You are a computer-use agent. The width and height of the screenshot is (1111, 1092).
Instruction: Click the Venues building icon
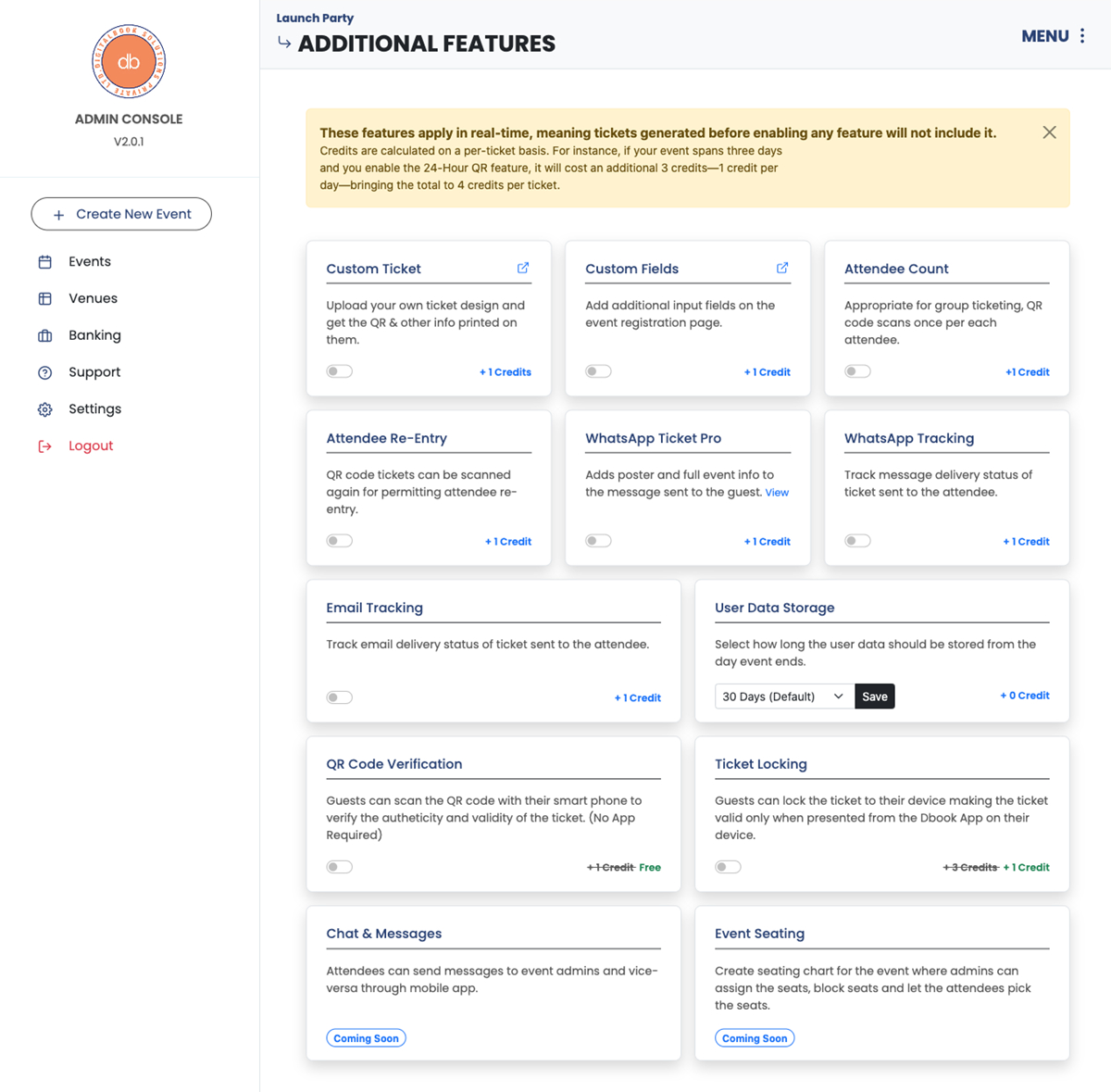click(44, 298)
